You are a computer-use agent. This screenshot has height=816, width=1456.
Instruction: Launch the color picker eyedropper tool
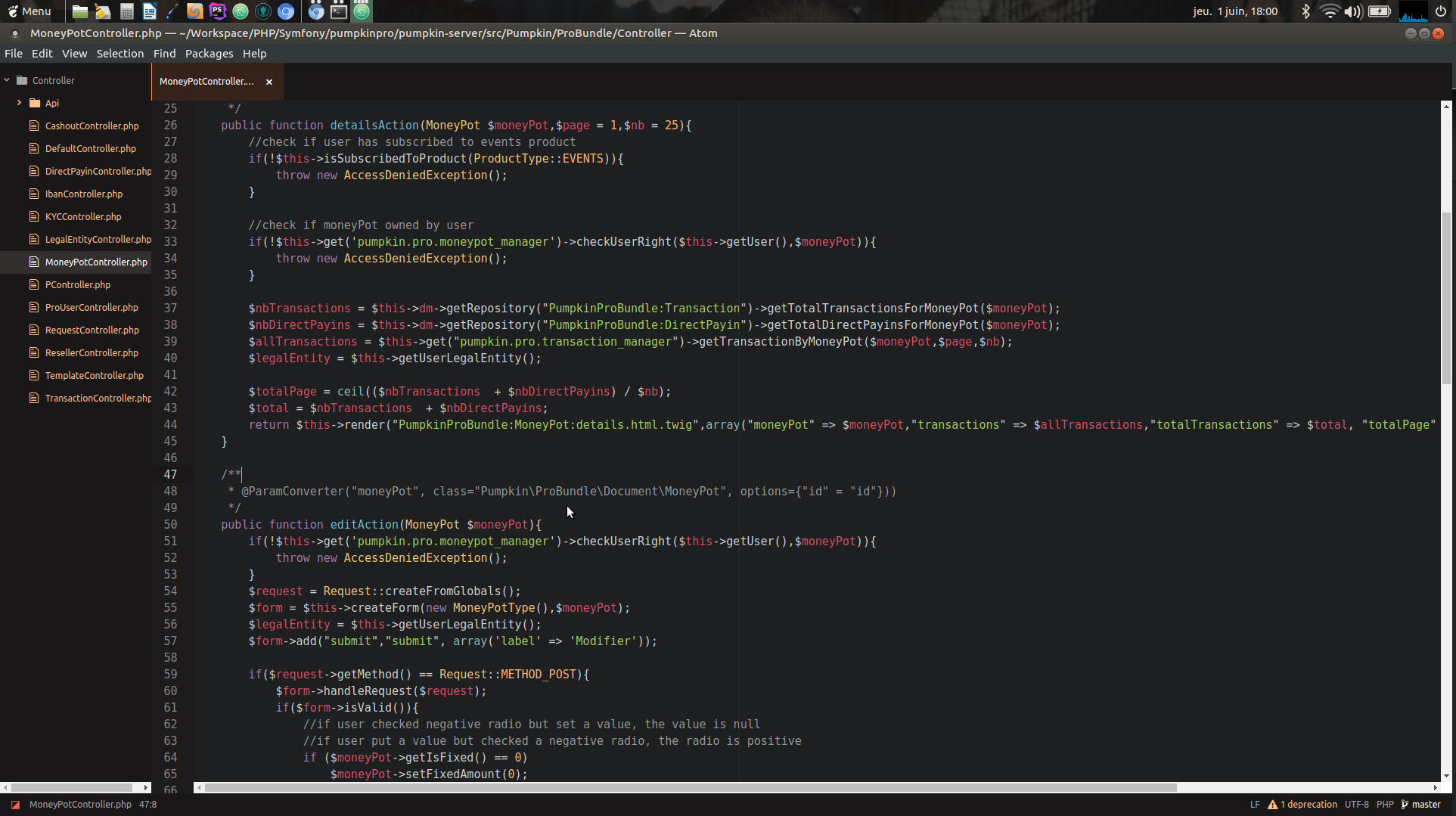[172, 11]
